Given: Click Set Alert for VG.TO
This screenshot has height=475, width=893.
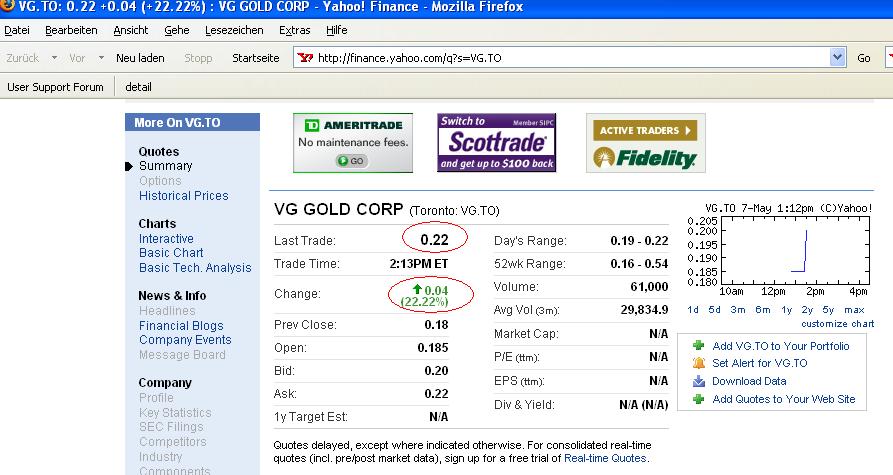Looking at the screenshot, I should point(760,363).
